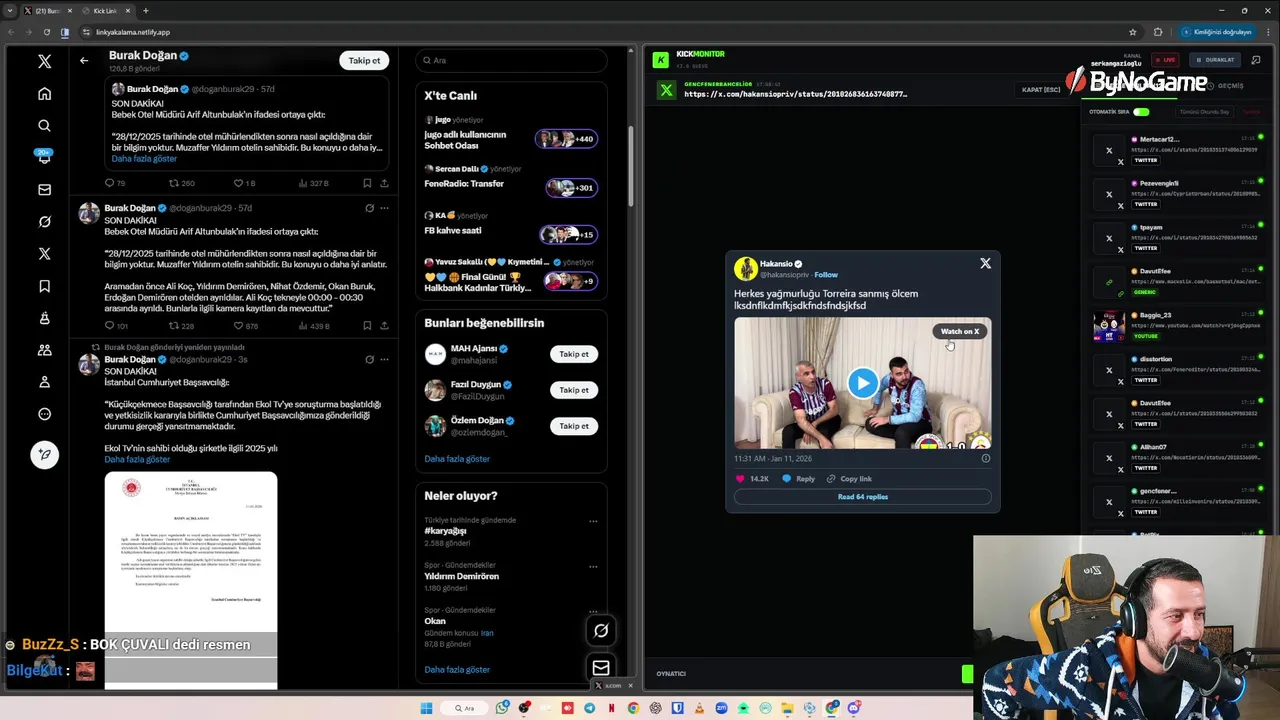Open more options for Okan trend
Viewport: 1280px width, 720px height.
click(x=593, y=611)
